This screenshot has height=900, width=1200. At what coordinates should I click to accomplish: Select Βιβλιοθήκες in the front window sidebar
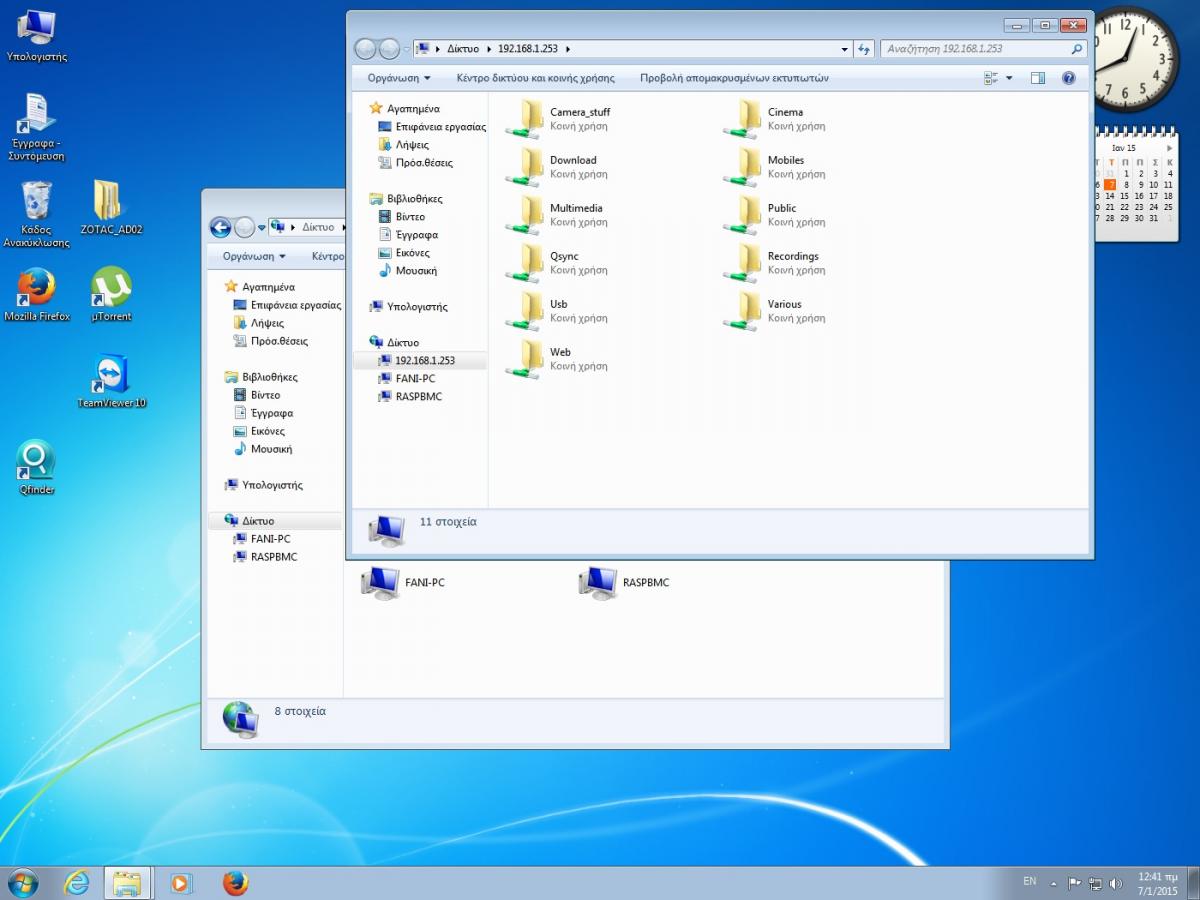(x=406, y=199)
